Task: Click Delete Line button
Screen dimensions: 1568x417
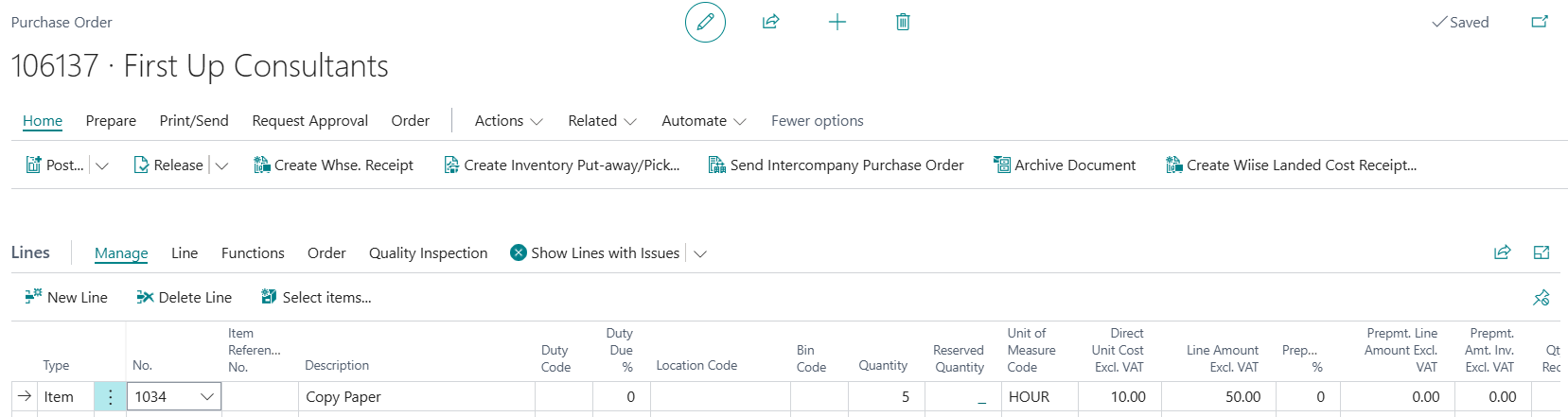Action: [x=184, y=297]
